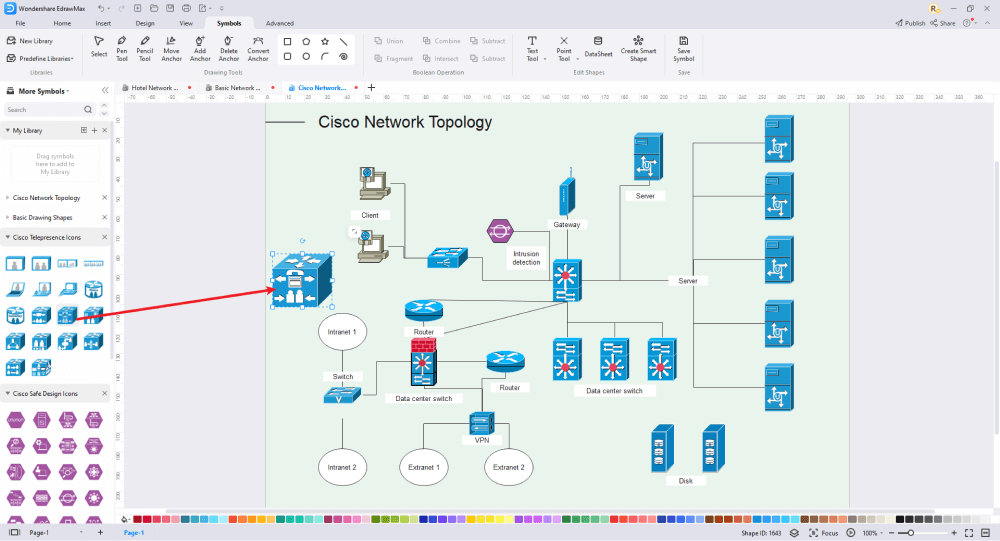Click the fit-to-page icon in status bar
The image size is (1000, 541).
click(969, 533)
